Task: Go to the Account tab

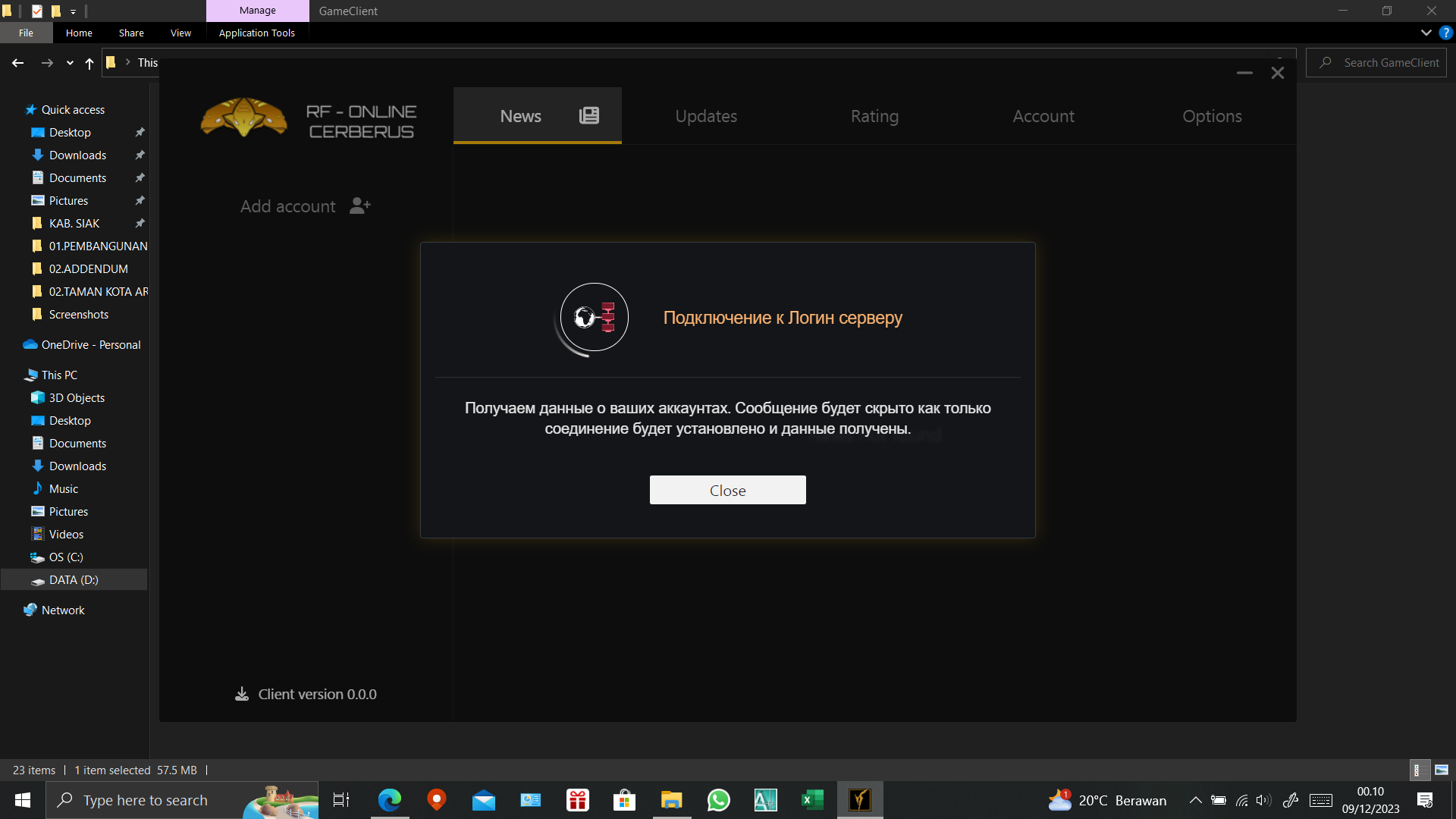Action: 1043,116
